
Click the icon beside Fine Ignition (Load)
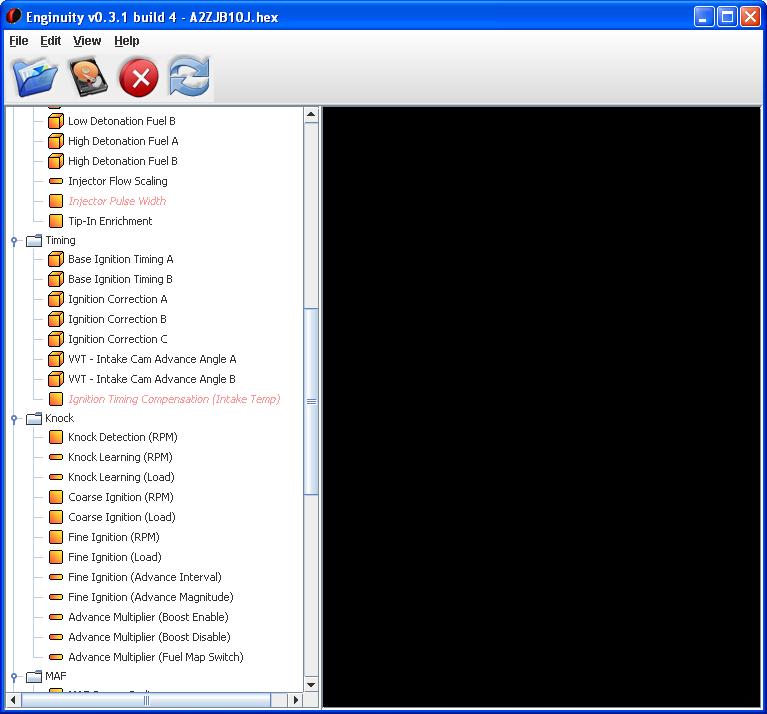pos(56,557)
